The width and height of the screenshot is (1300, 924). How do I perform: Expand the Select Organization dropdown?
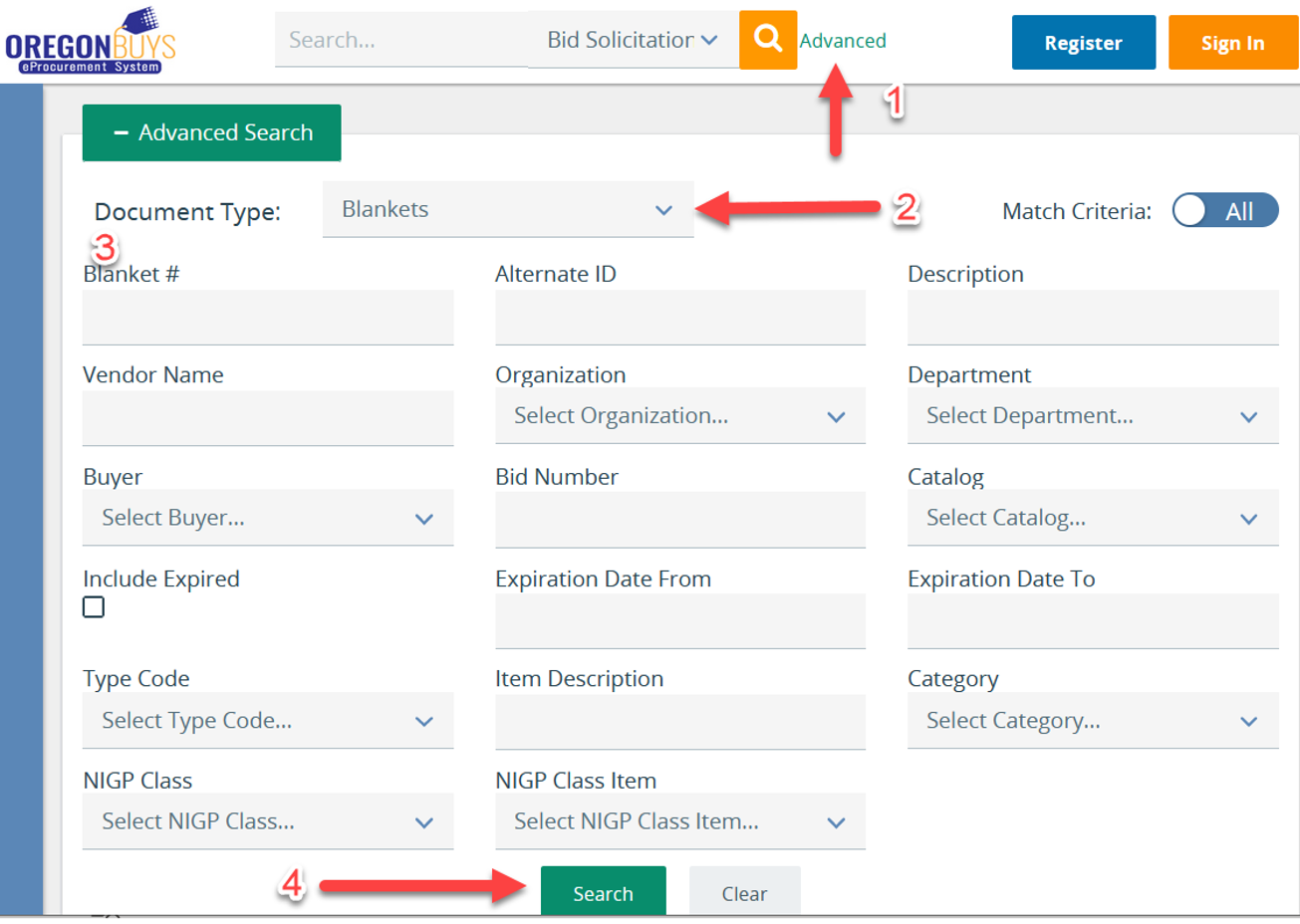pos(679,416)
